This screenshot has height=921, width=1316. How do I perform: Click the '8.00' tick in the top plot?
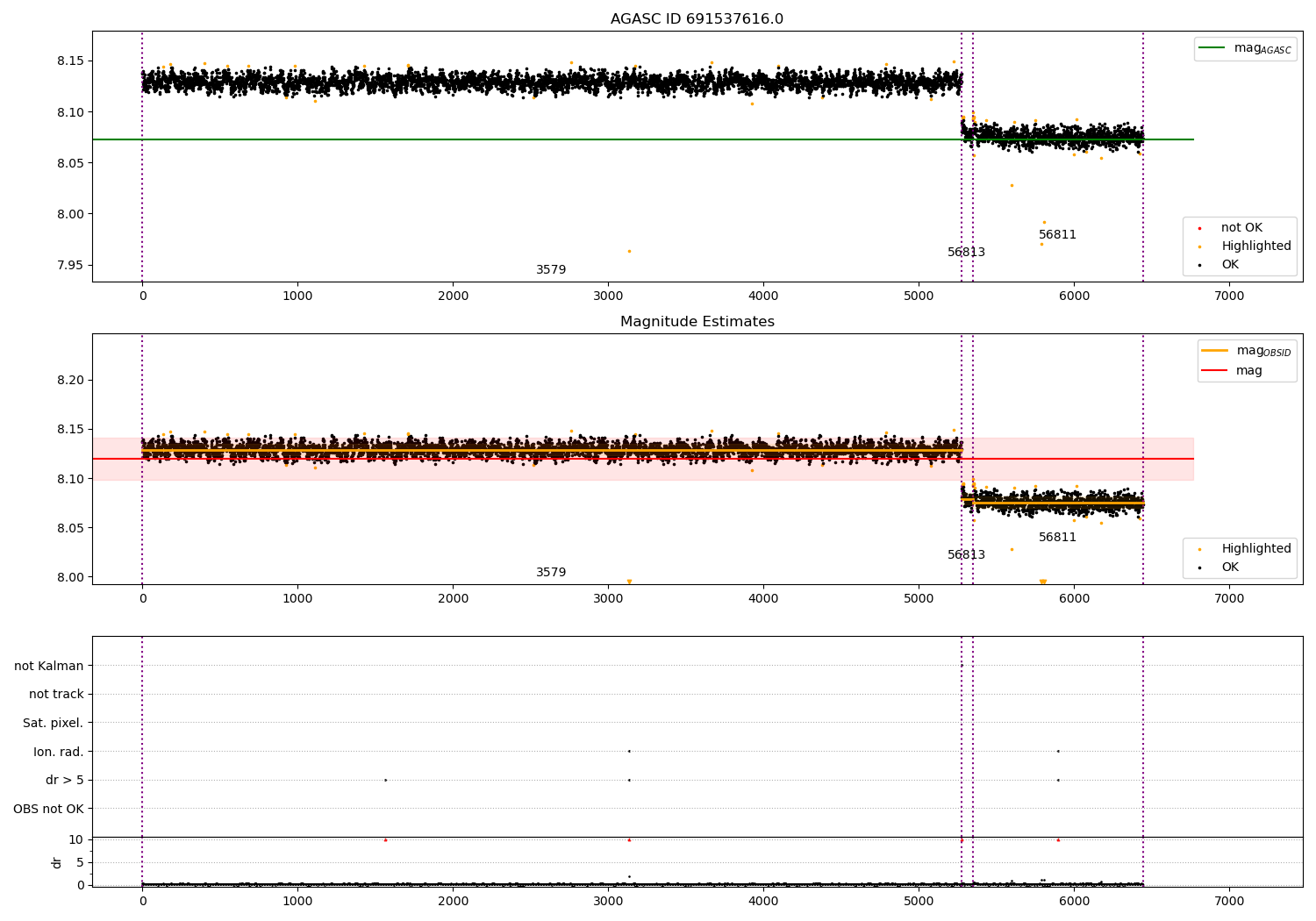point(70,215)
